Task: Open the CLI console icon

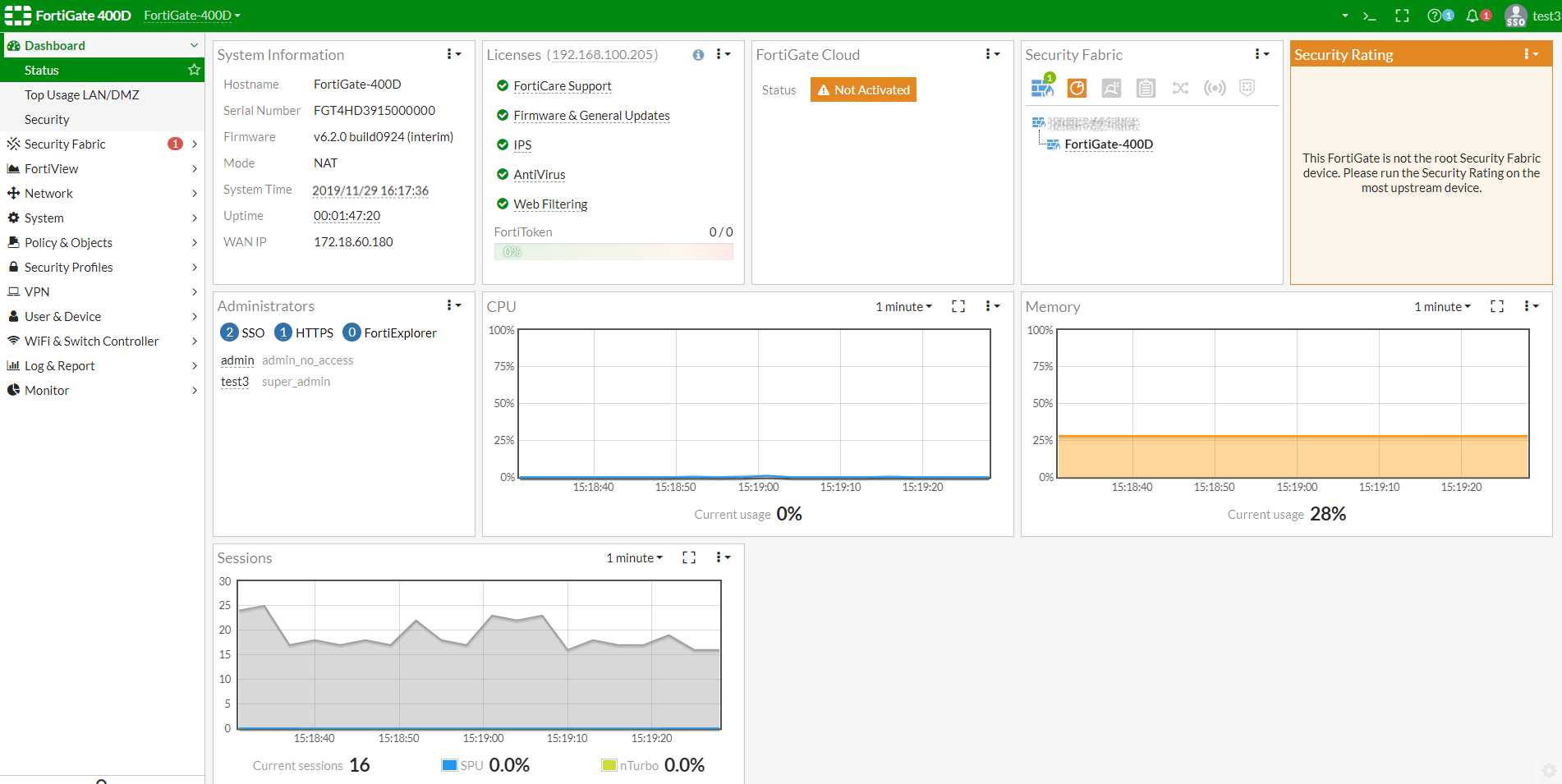Action: (x=1369, y=16)
